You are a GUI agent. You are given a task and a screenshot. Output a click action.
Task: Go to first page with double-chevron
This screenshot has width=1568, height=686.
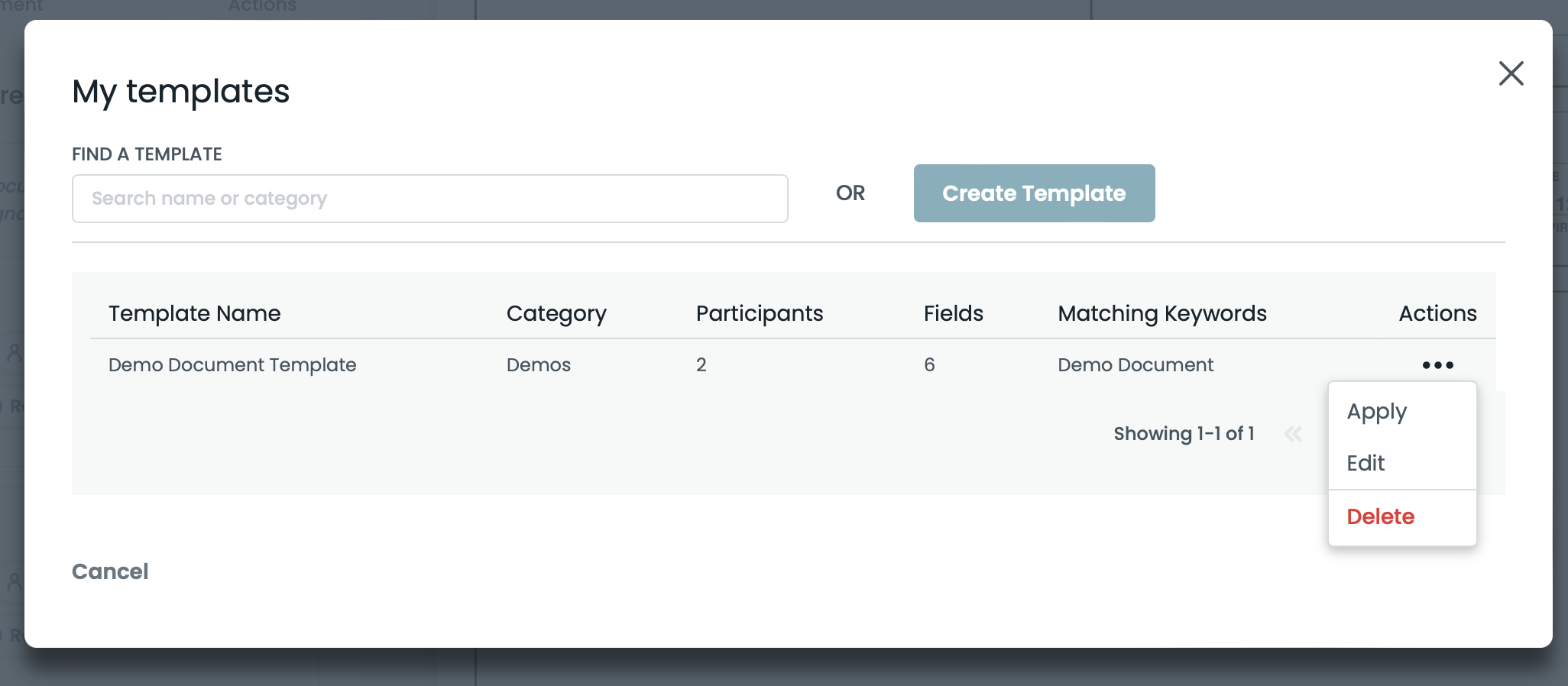click(1293, 434)
